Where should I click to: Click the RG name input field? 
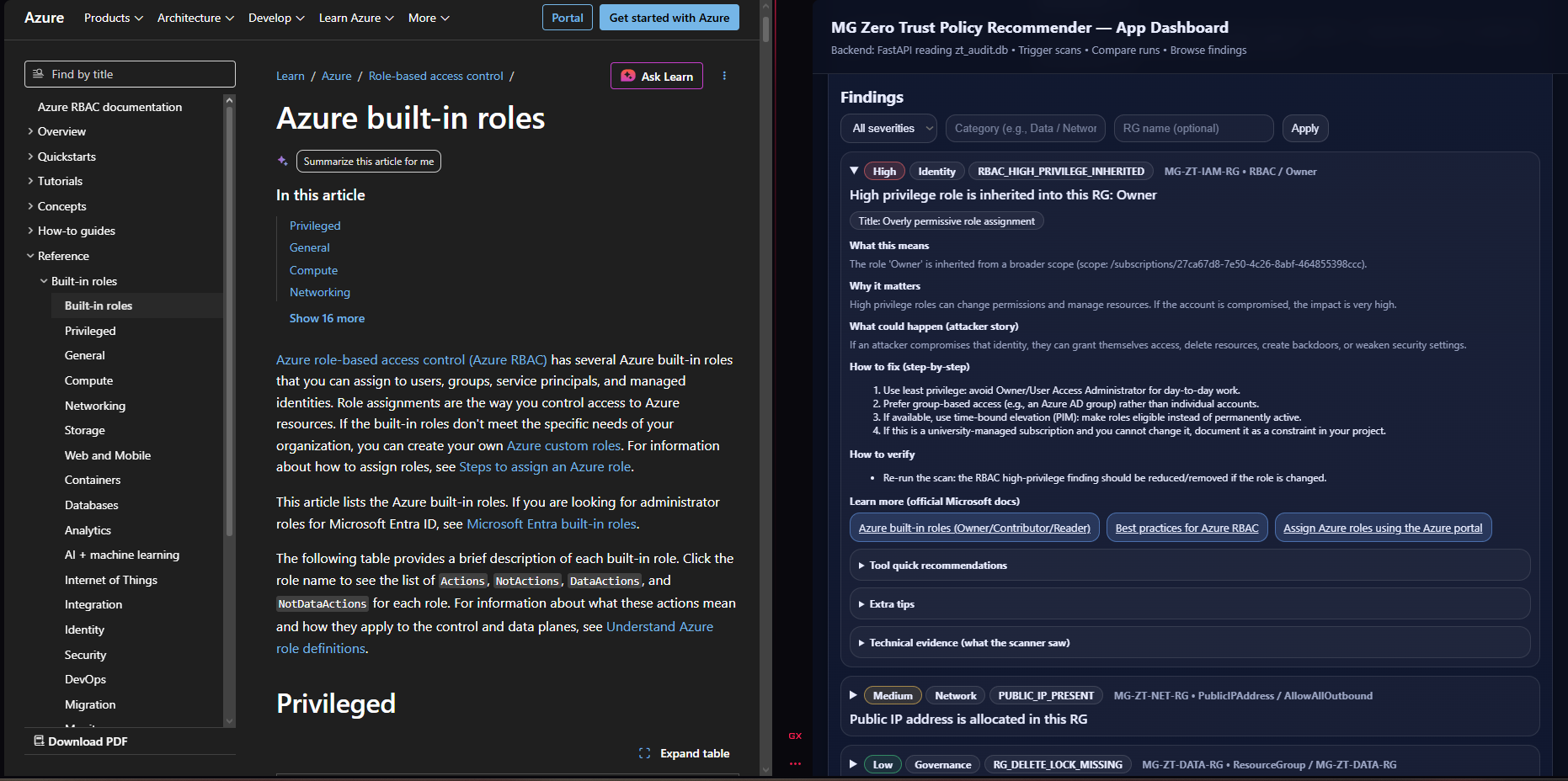pos(1192,129)
